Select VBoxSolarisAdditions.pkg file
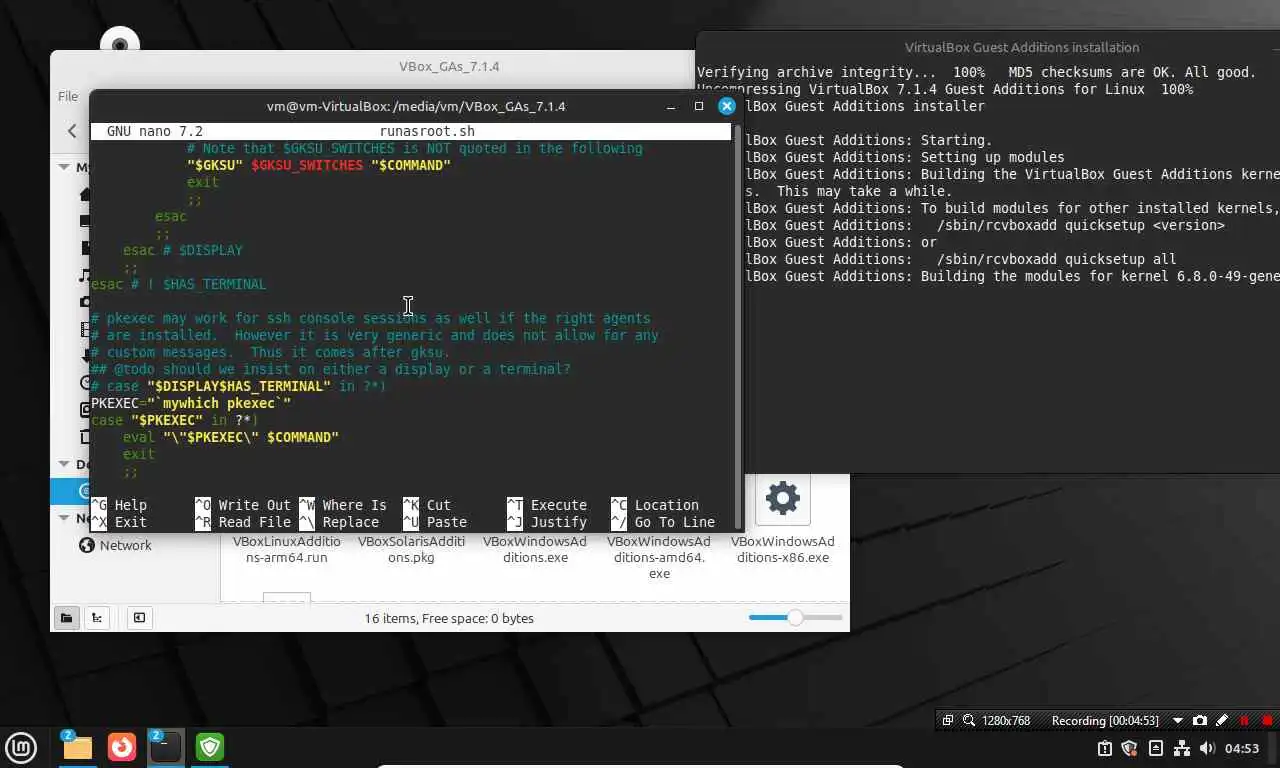The width and height of the screenshot is (1280, 768). (x=411, y=549)
